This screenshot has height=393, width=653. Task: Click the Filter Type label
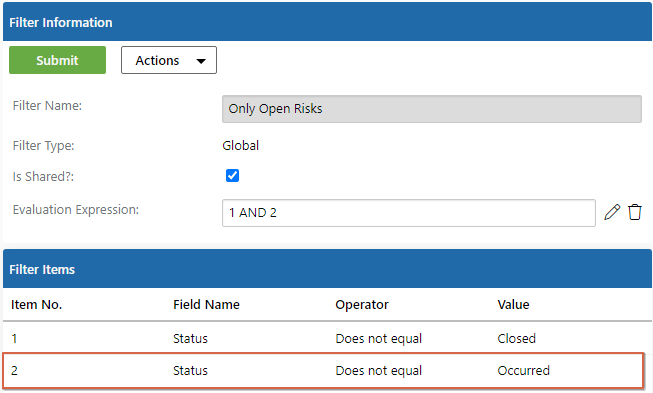point(44,146)
